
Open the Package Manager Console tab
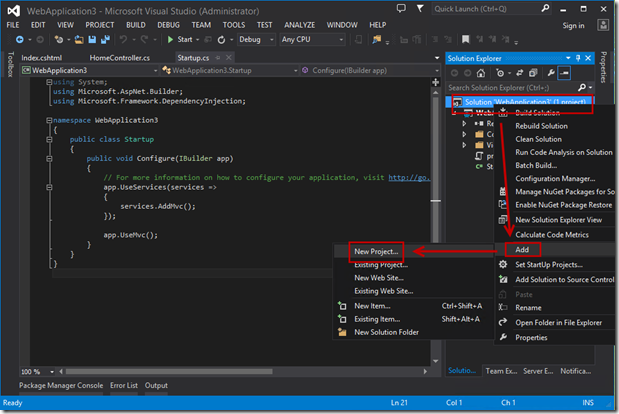coord(61,385)
